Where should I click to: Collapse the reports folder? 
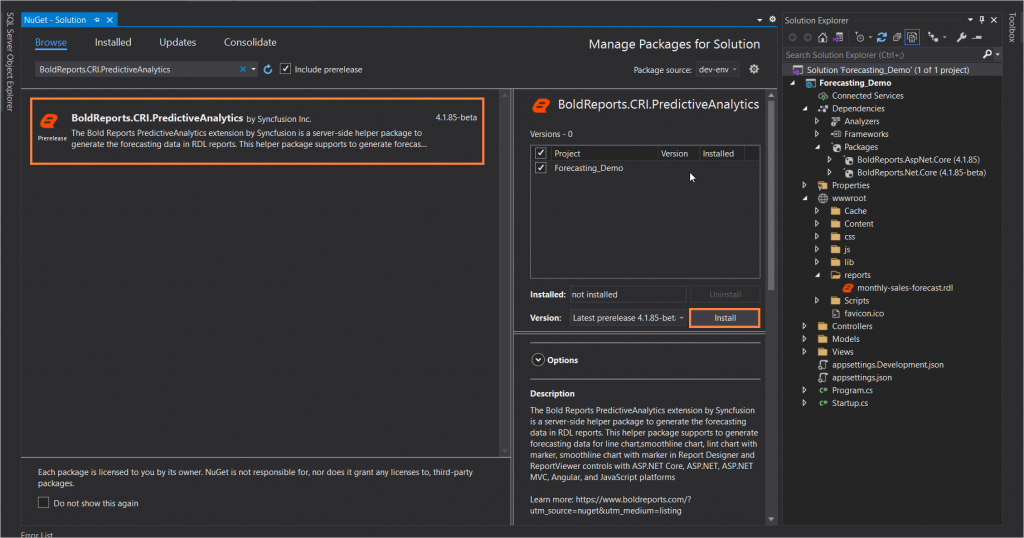[x=817, y=275]
